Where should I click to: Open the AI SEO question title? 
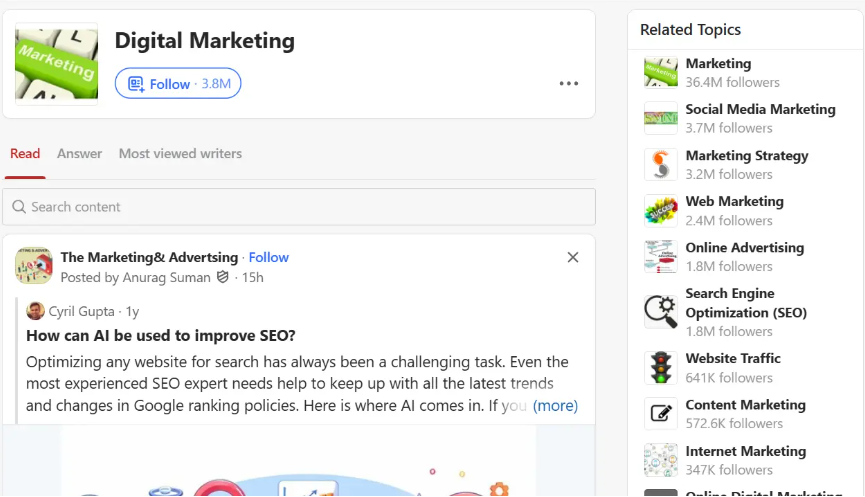pos(161,335)
